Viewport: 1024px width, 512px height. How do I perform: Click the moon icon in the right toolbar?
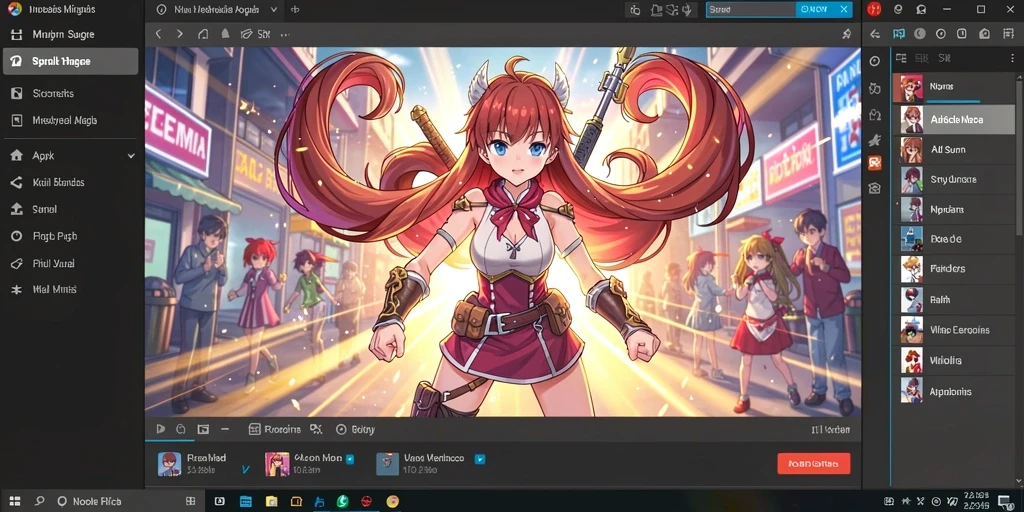[920, 34]
